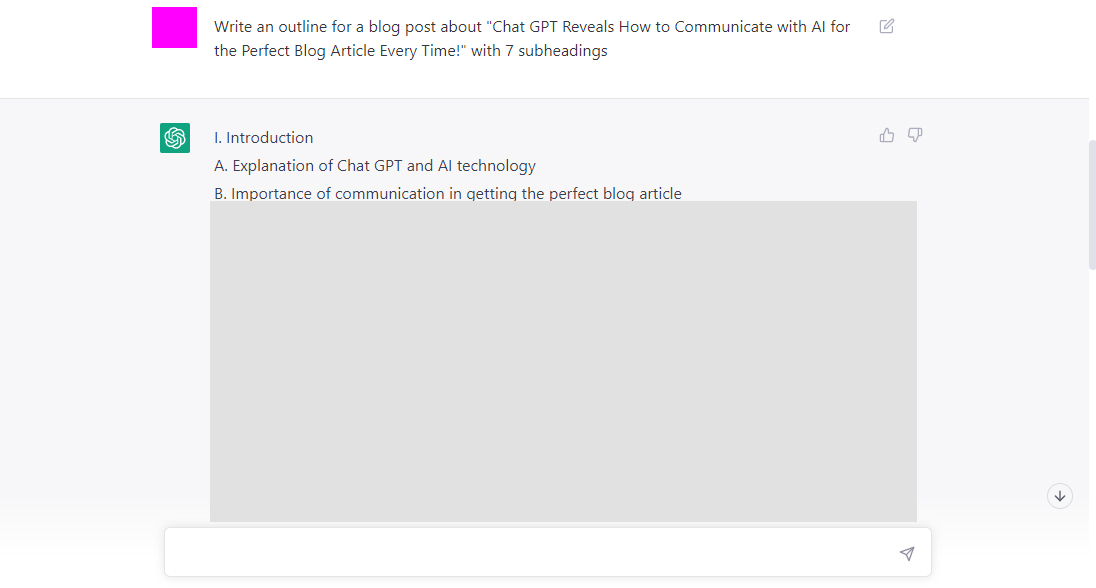The height and width of the screenshot is (588, 1096).
Task: Jump to bottom with the down-arrow button
Action: coord(1060,496)
